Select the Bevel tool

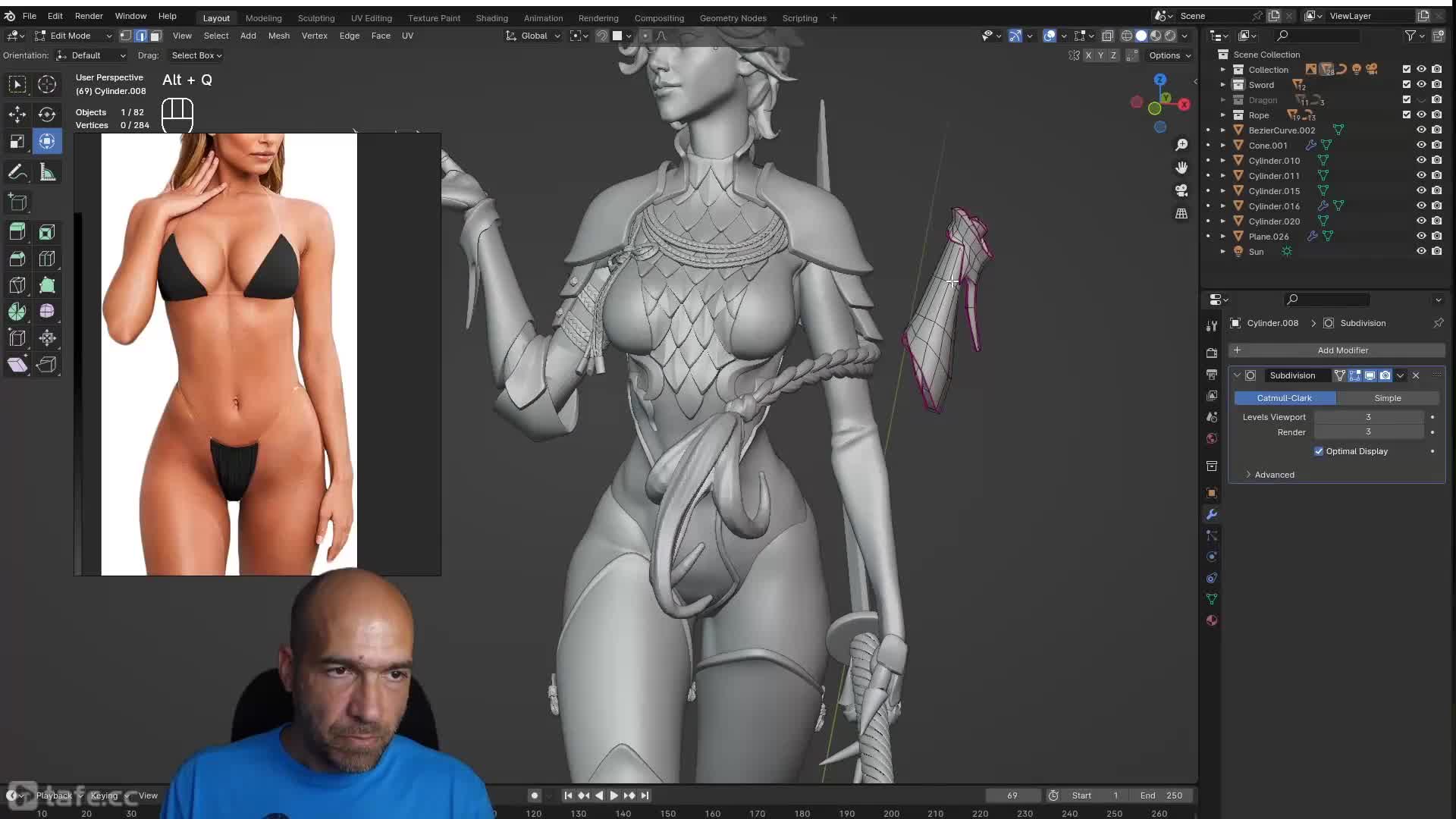tap(17, 259)
